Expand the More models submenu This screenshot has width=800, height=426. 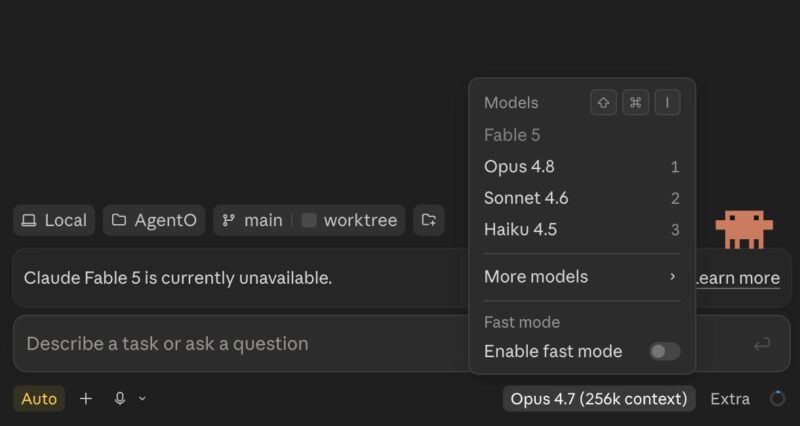coord(582,277)
